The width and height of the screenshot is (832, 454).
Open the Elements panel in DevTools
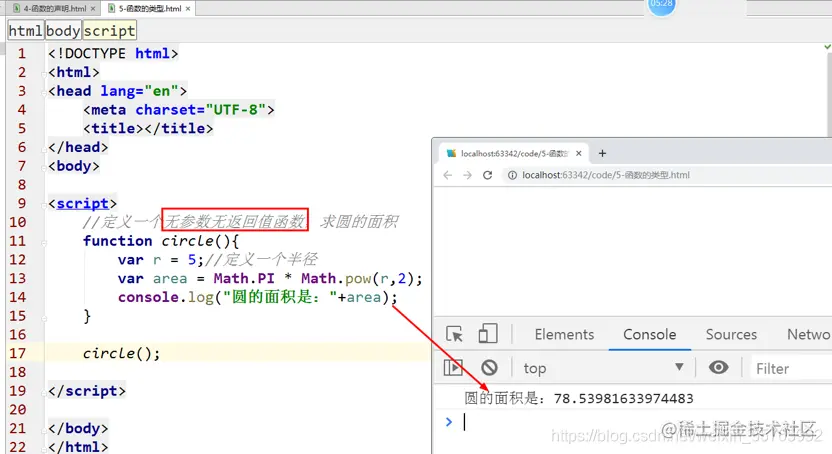[x=564, y=335]
